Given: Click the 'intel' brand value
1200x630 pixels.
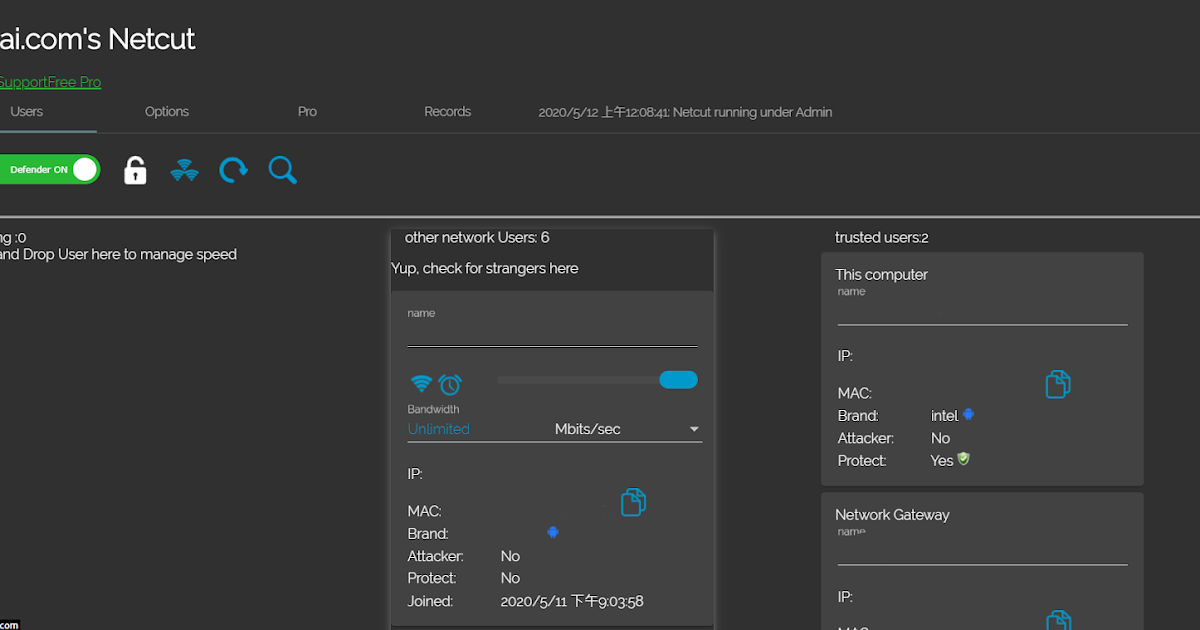Looking at the screenshot, I should 944,416.
